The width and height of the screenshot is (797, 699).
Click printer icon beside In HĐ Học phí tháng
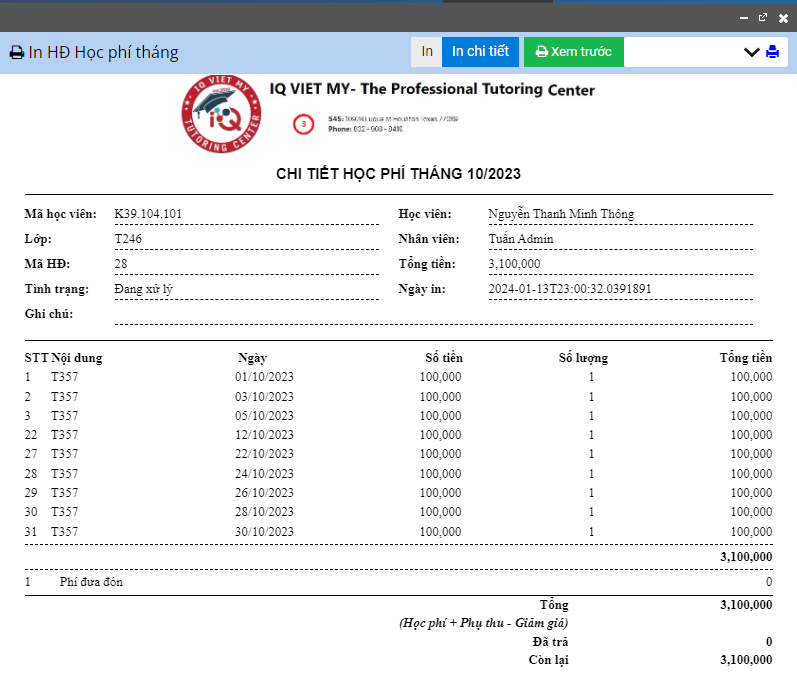17,53
